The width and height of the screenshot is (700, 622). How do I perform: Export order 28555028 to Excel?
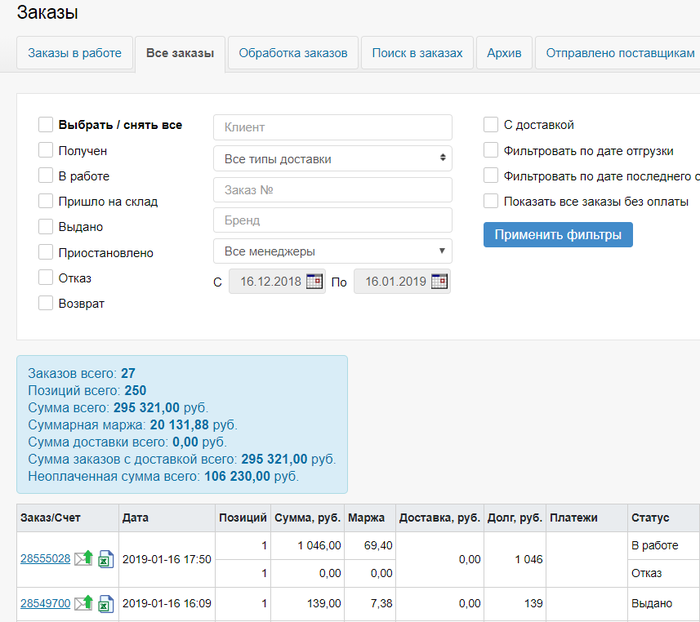(106, 559)
